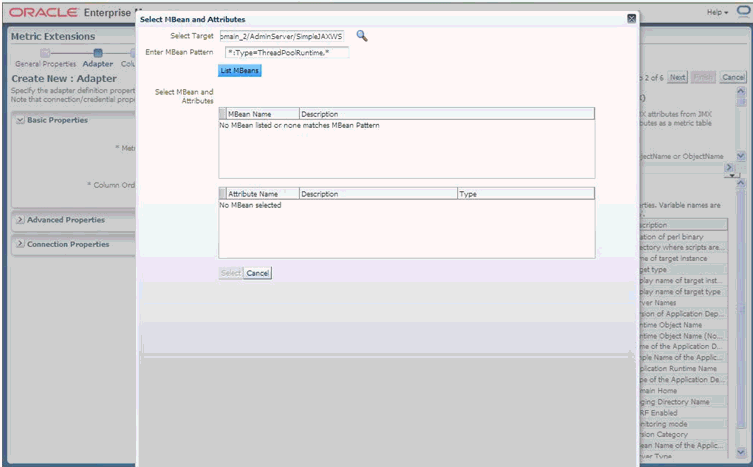Viewport: 753px width, 467px height.
Task: Click the grayed Finish button
Action: (x=704, y=77)
